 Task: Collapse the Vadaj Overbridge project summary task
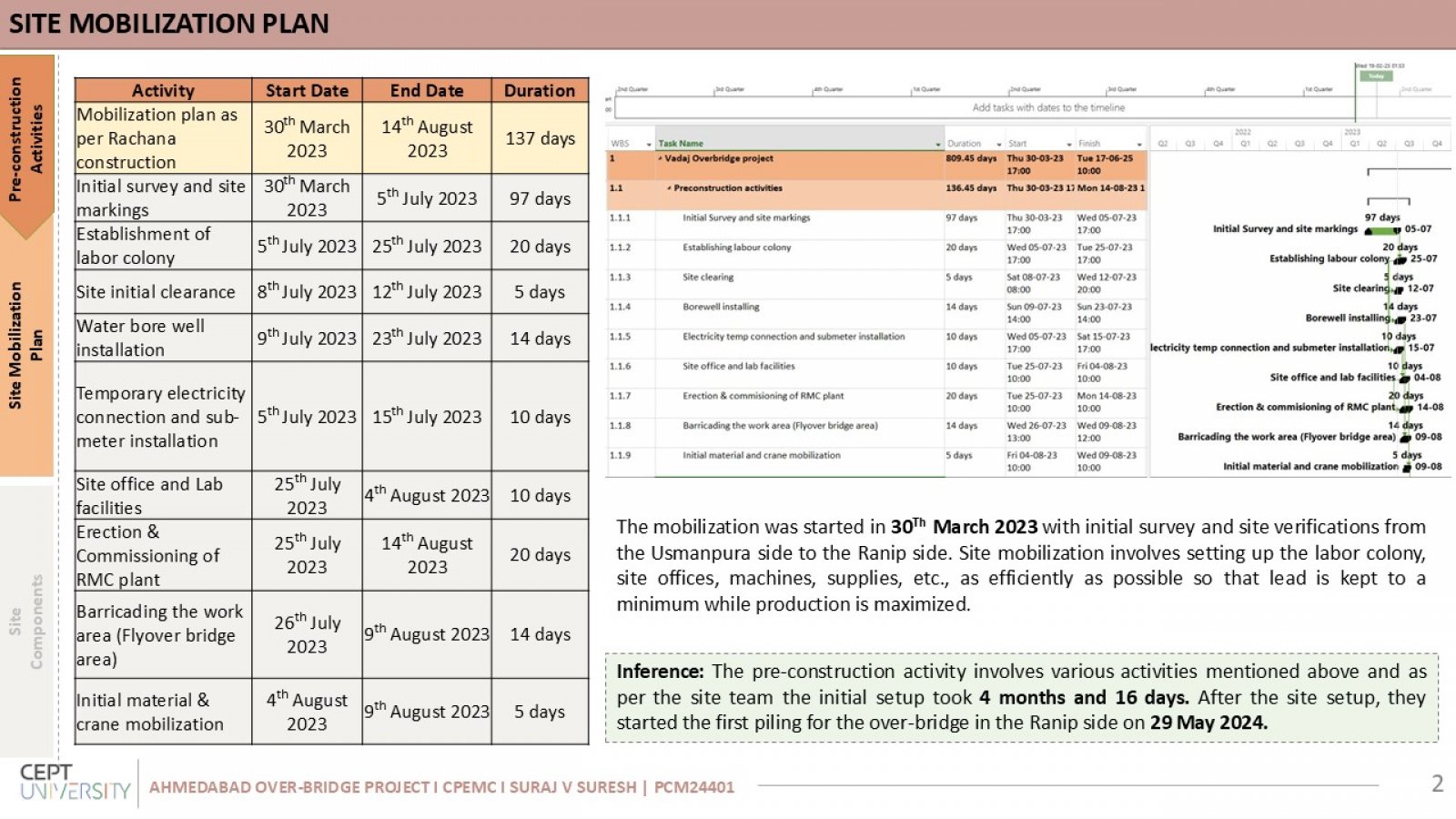coord(660,158)
